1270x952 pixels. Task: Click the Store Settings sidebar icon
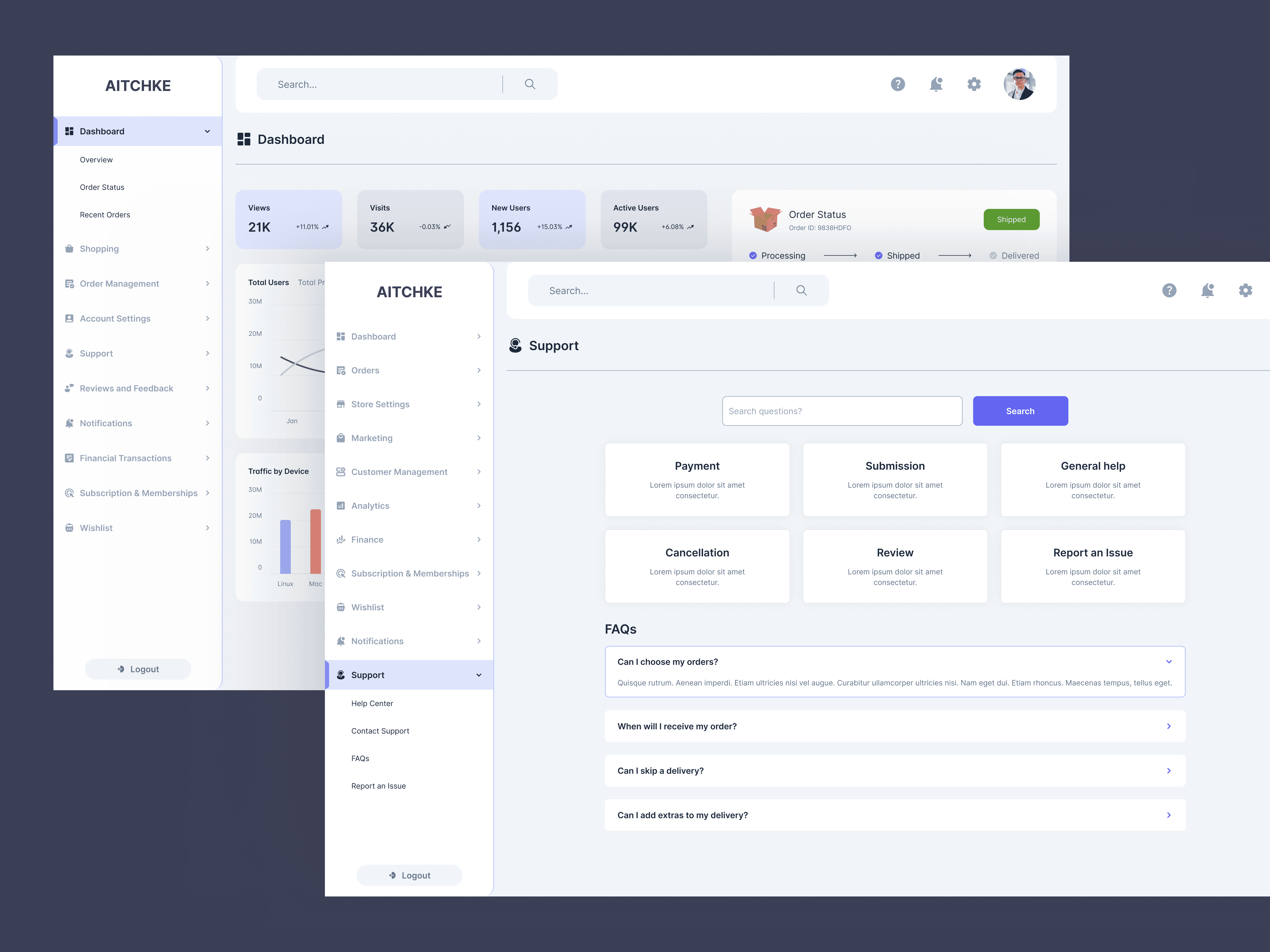341,404
